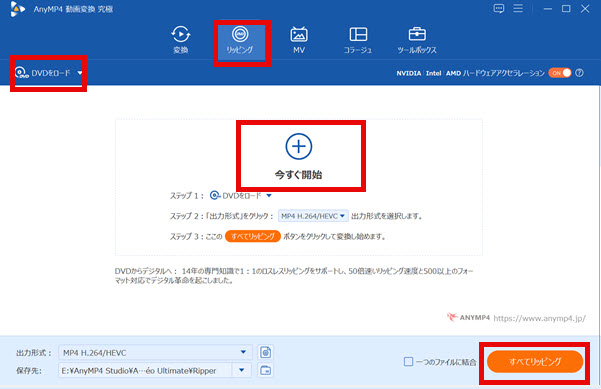The width and height of the screenshot is (601, 389).
Task: Click the ステップ3 すべてリッピング orange pill
Action: pos(253,236)
